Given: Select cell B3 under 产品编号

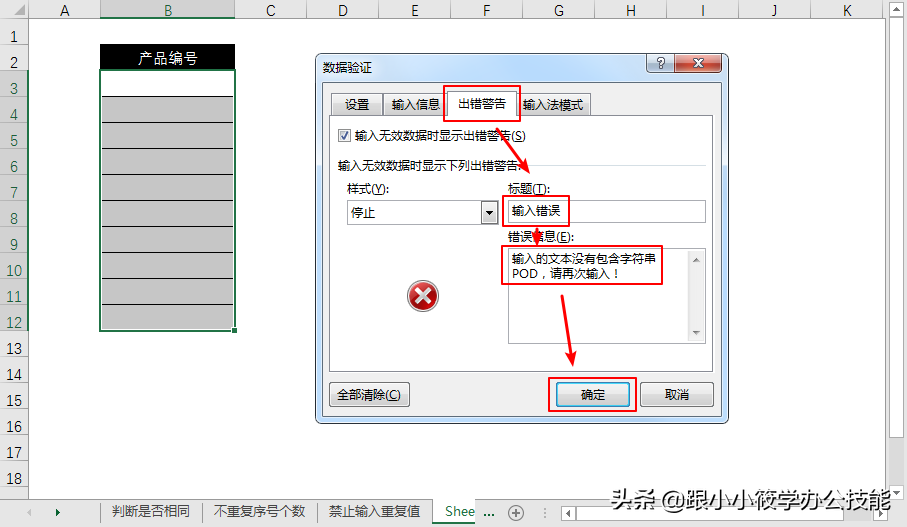Looking at the screenshot, I should click(x=168, y=83).
